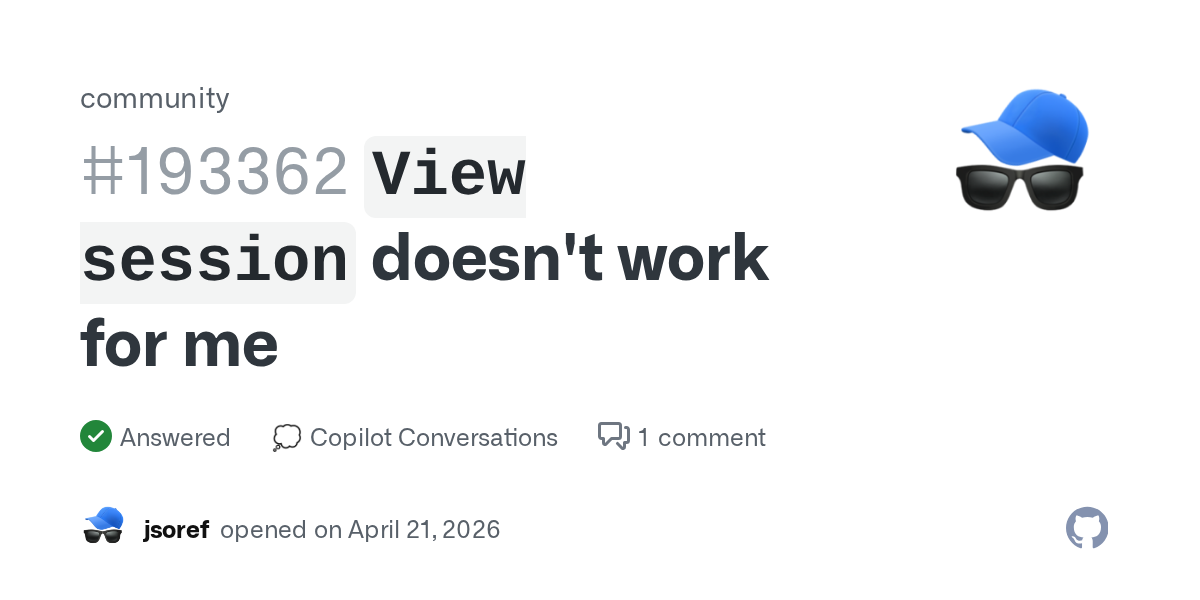Image resolution: width=1200 pixels, height=600 pixels.
Task: Click the green Answered checkmark icon
Action: coord(95,437)
